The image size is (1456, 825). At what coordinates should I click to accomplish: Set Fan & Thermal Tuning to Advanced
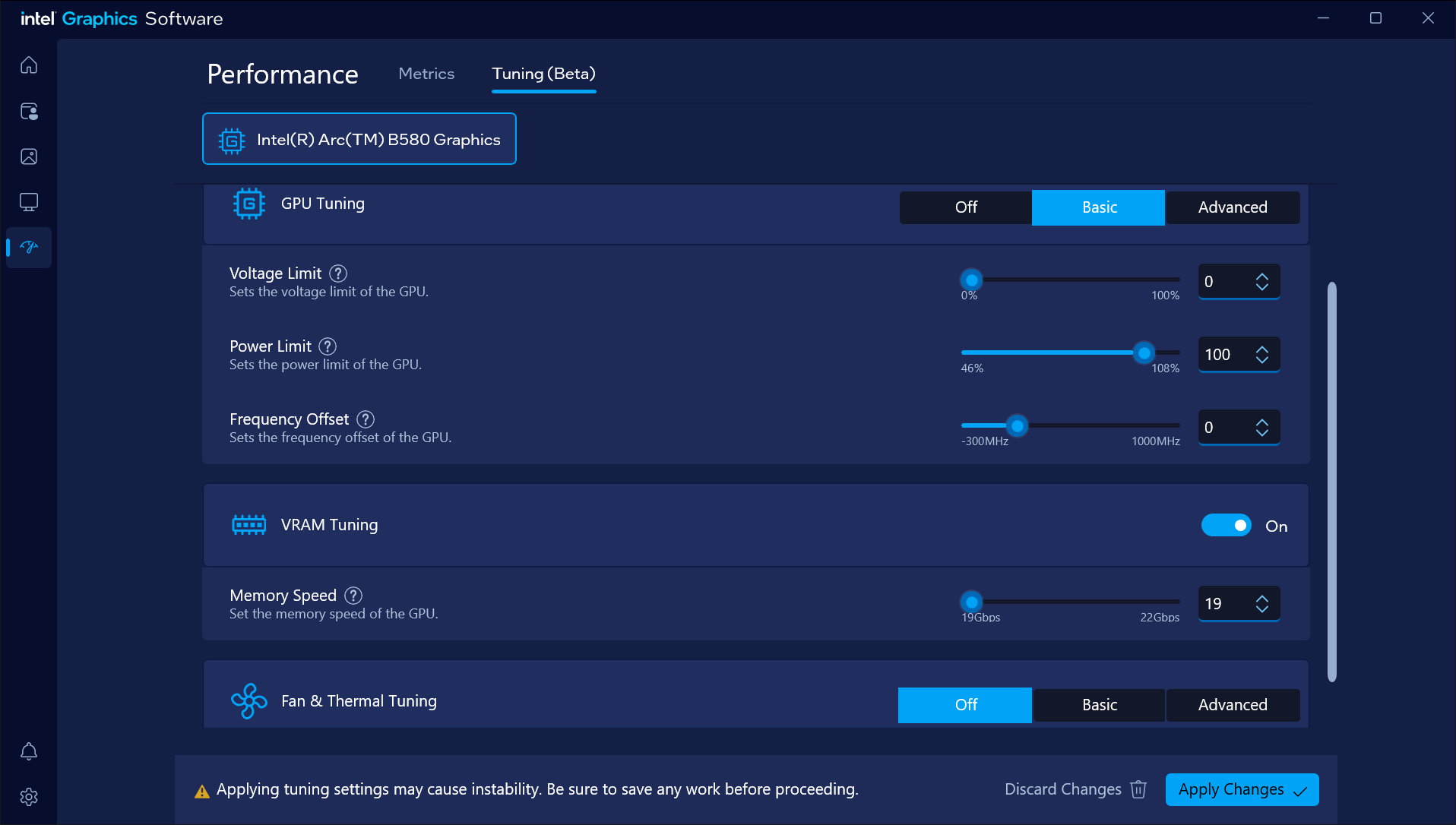point(1233,705)
